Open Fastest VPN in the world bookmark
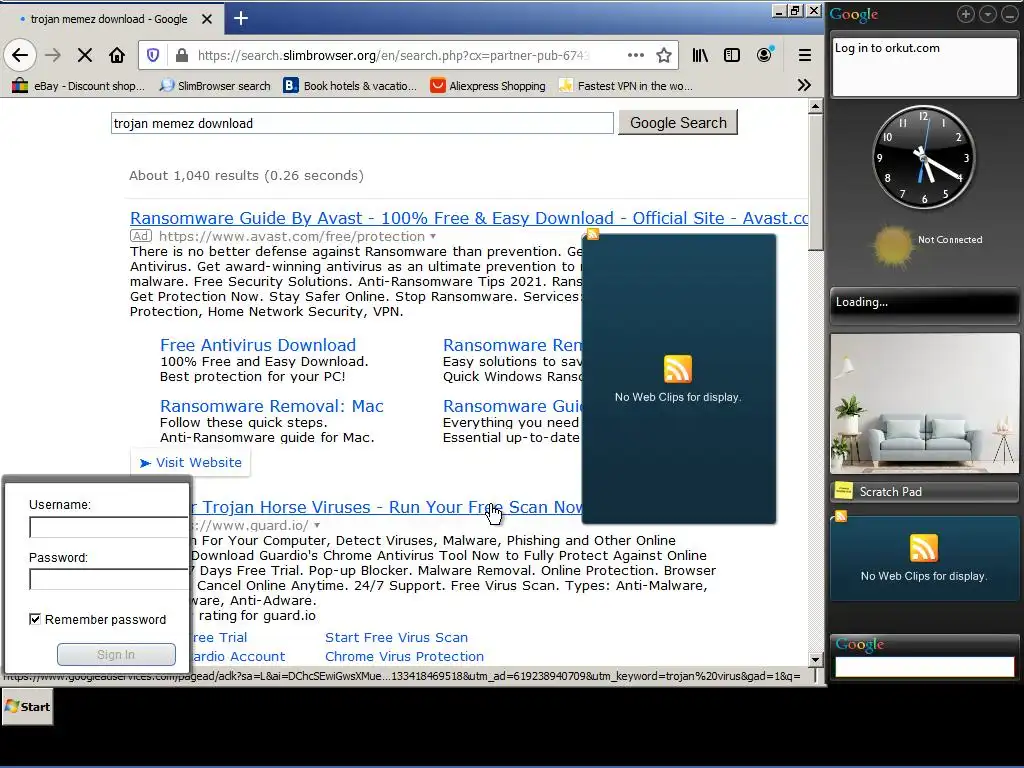This screenshot has height=768, width=1024. pos(626,86)
